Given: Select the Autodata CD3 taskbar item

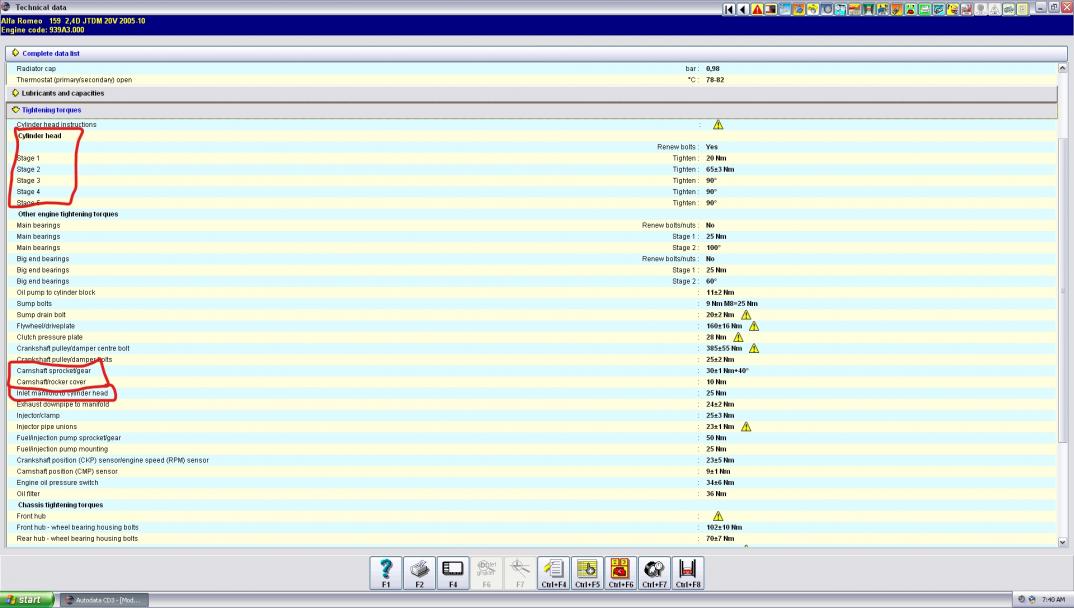Looking at the screenshot, I should tap(106, 600).
